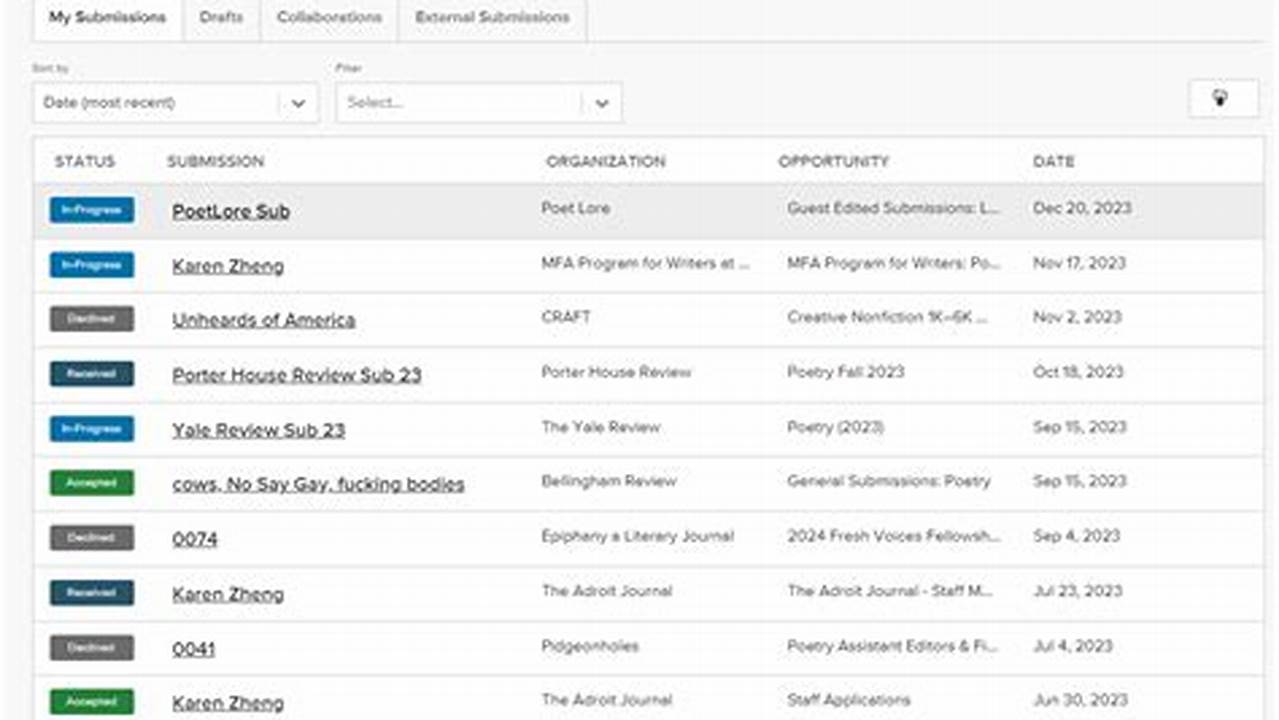This screenshot has height=720, width=1279.
Task: Click the Accepted badge for the Jun 30 Karen Zheng entry
Action: 91,700
